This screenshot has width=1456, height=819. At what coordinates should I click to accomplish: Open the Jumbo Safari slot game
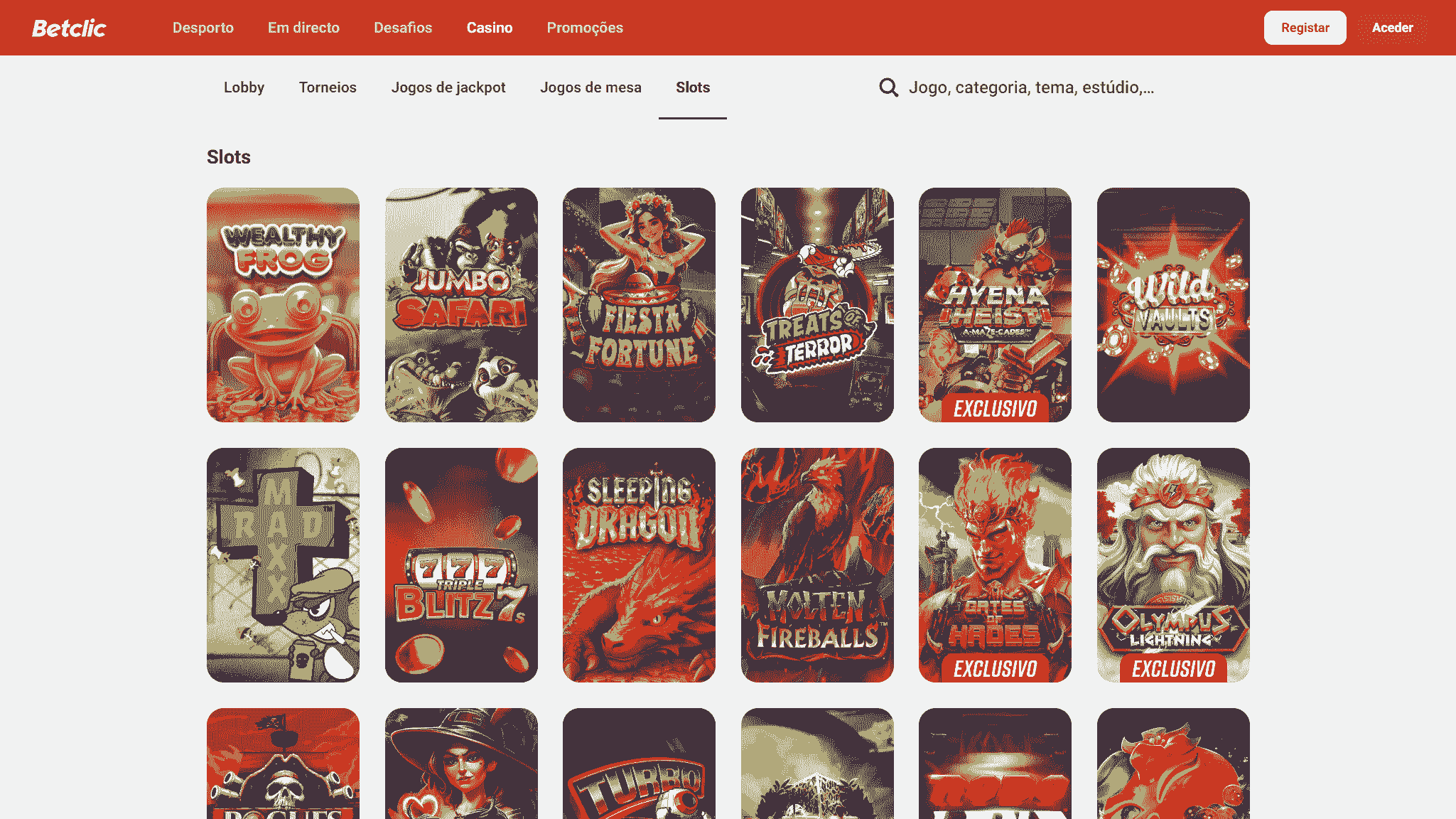point(461,305)
